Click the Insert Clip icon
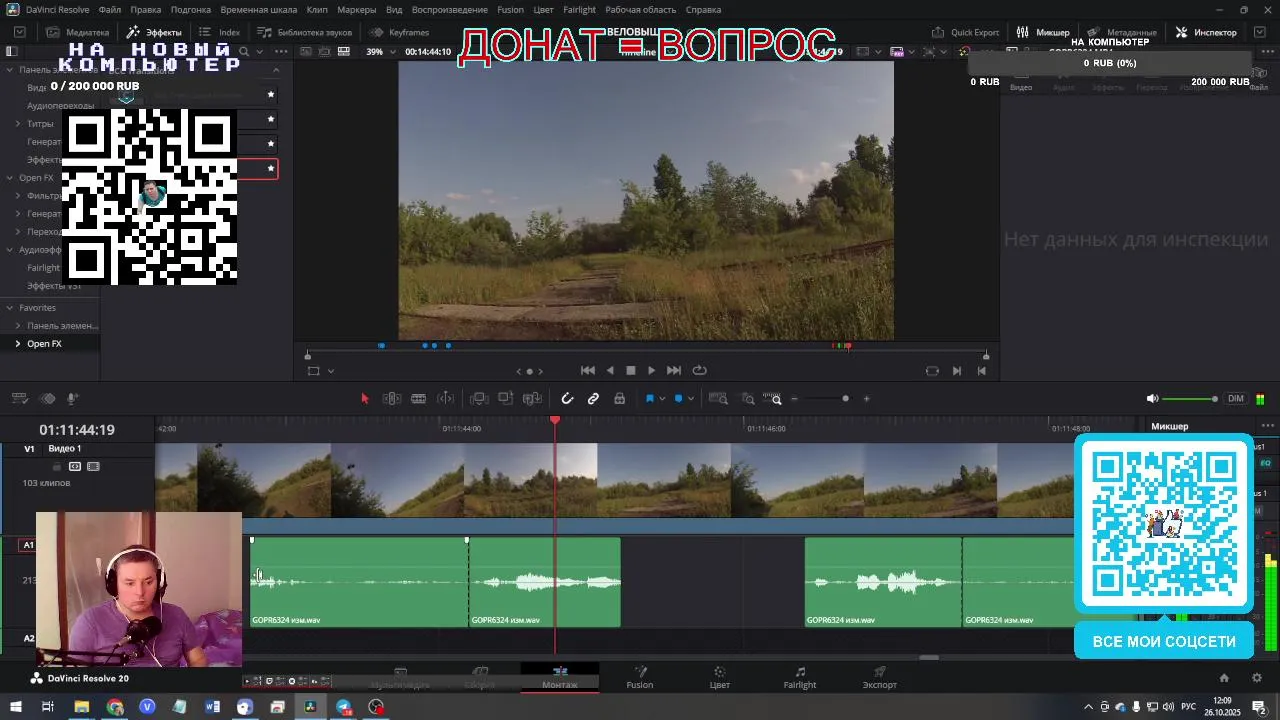The height and width of the screenshot is (720, 1280). tap(479, 399)
